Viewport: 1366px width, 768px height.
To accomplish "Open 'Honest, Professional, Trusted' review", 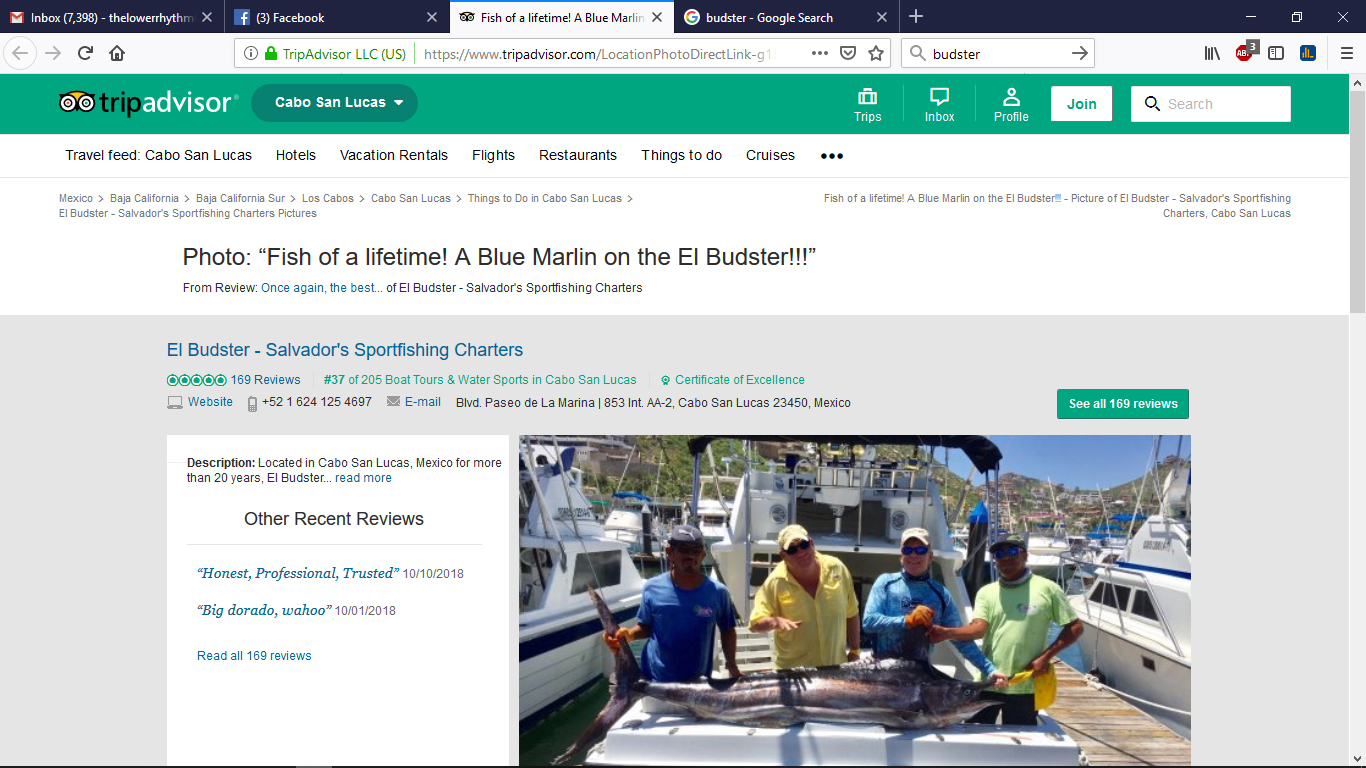I will (298, 573).
